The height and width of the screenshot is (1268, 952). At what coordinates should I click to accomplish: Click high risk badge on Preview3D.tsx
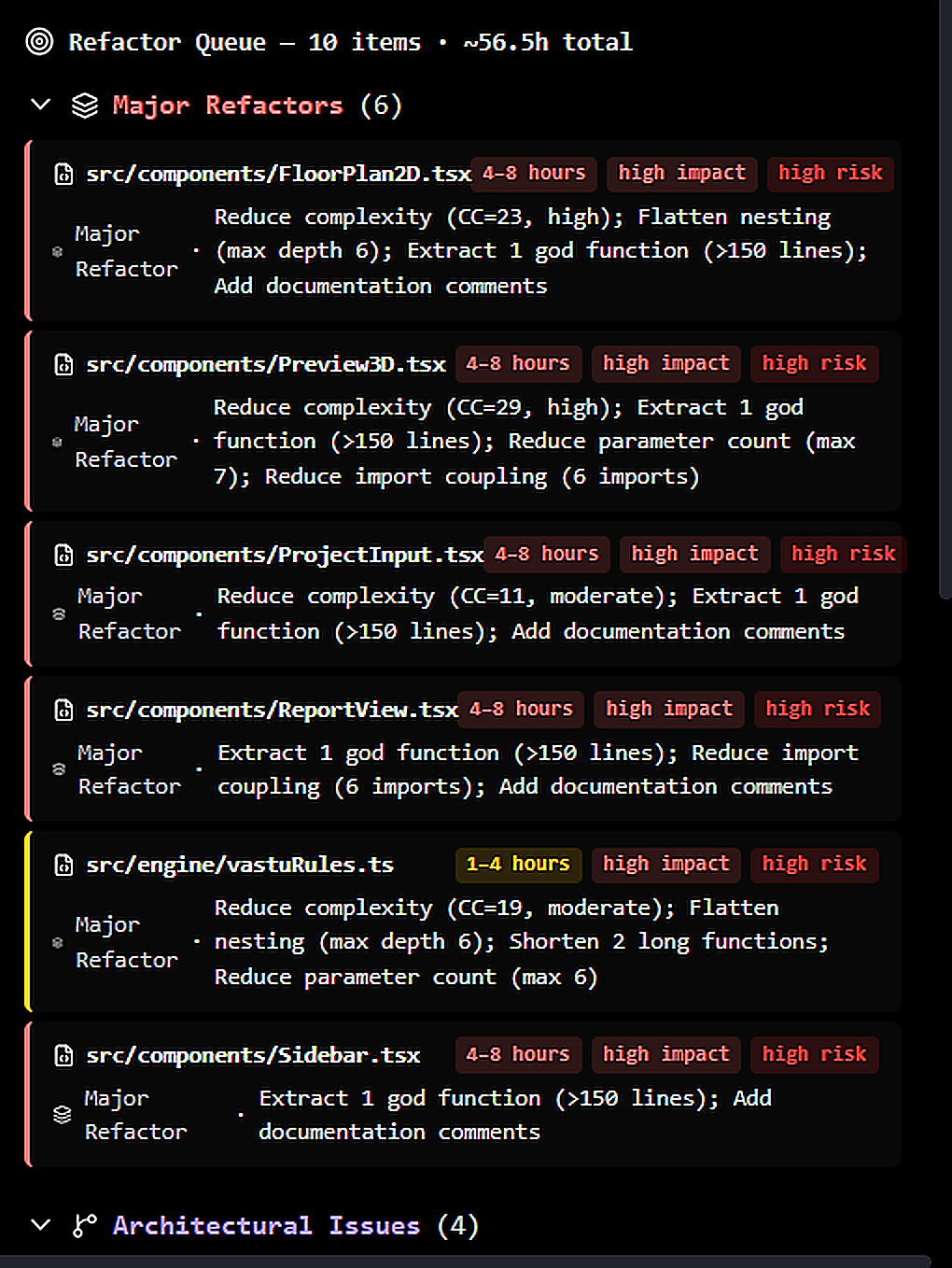pyautogui.click(x=815, y=363)
